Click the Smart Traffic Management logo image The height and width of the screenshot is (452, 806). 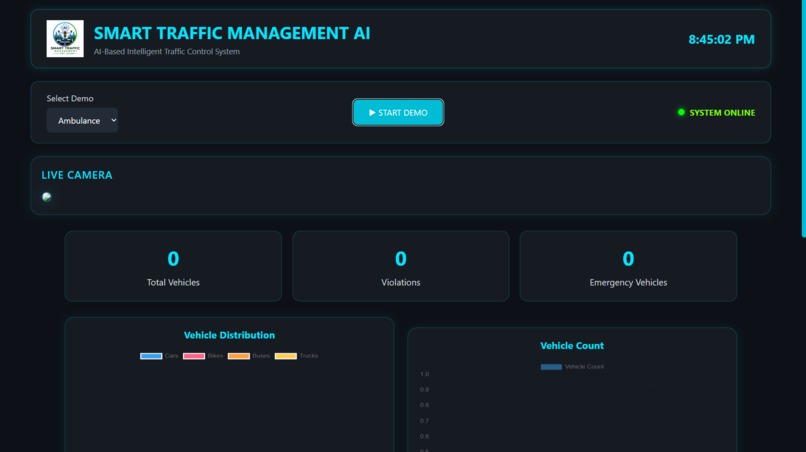(x=65, y=39)
